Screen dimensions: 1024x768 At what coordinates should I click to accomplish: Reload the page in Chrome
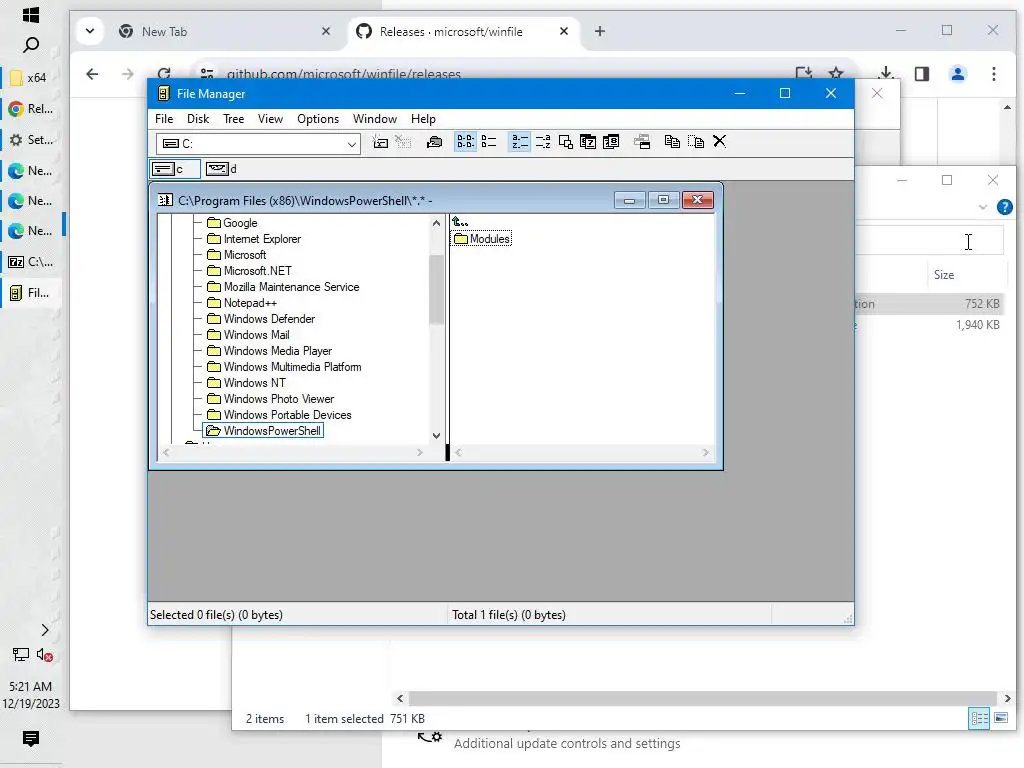tap(165, 74)
